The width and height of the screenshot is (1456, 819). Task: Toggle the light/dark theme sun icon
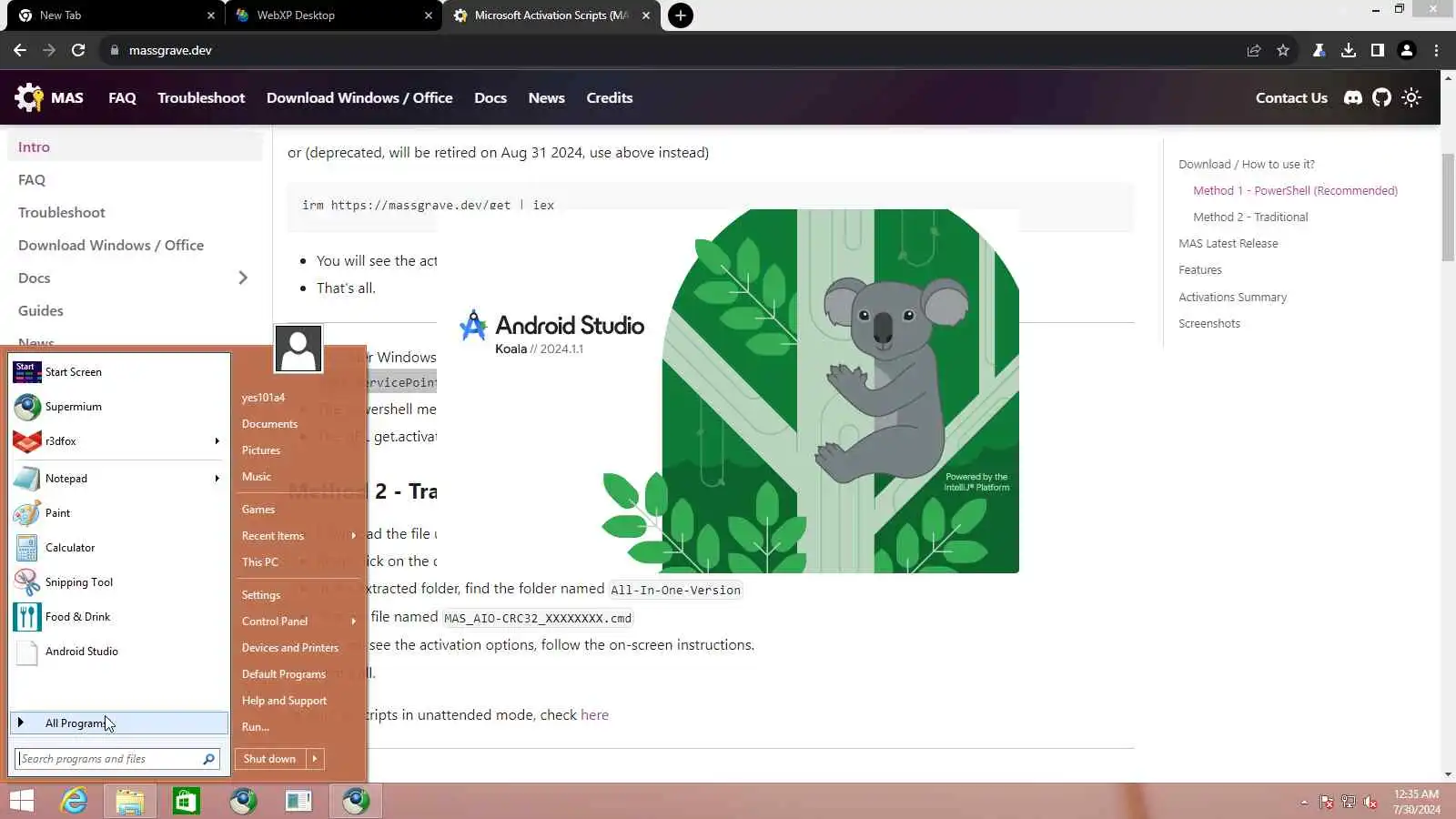point(1411,97)
